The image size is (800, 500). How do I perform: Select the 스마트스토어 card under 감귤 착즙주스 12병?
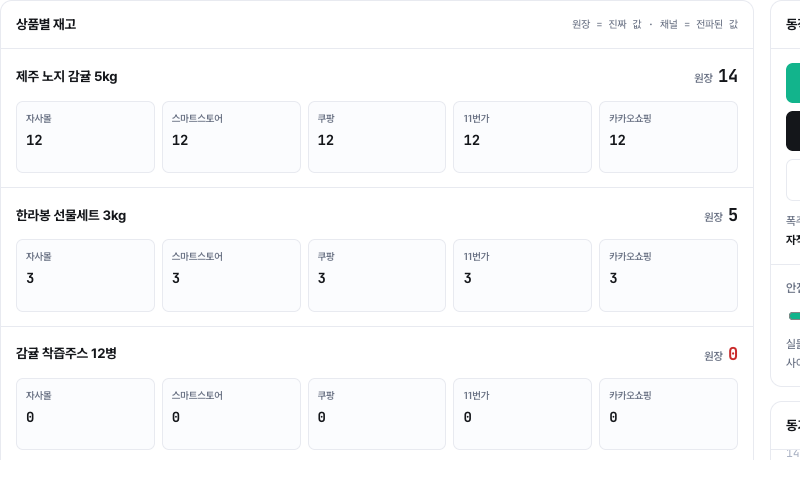[231, 414]
